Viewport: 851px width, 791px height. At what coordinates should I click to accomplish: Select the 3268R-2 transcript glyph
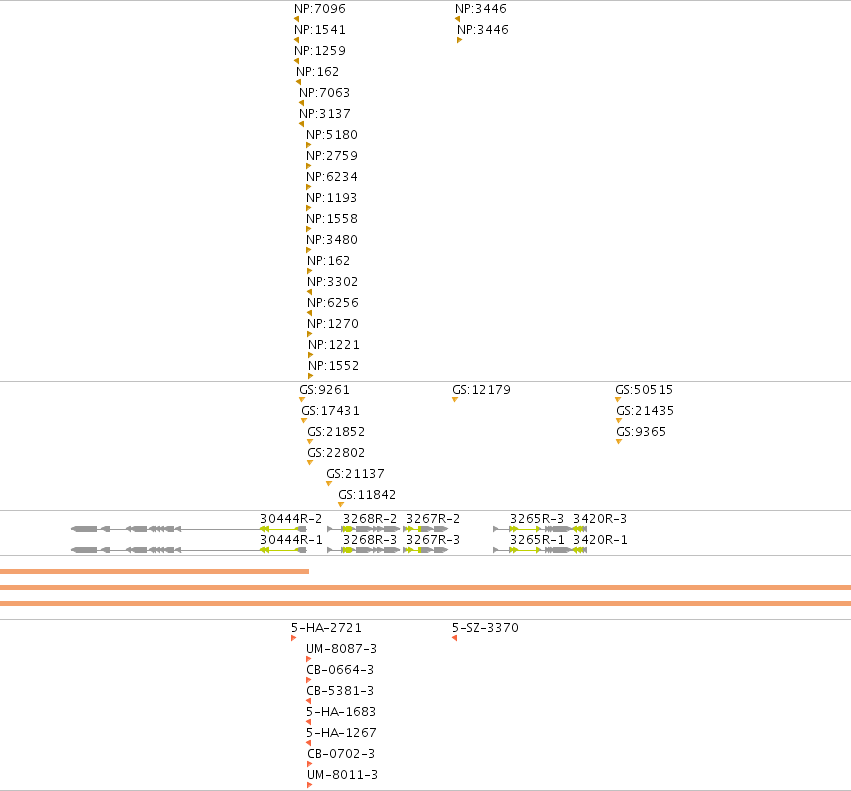pos(364,529)
